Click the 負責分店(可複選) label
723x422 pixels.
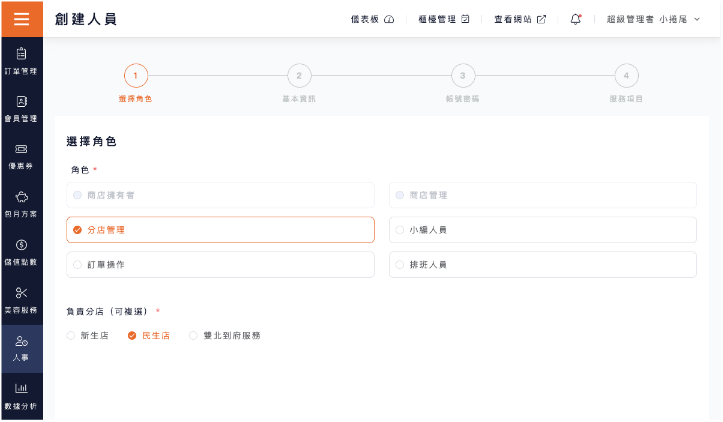tap(107, 311)
